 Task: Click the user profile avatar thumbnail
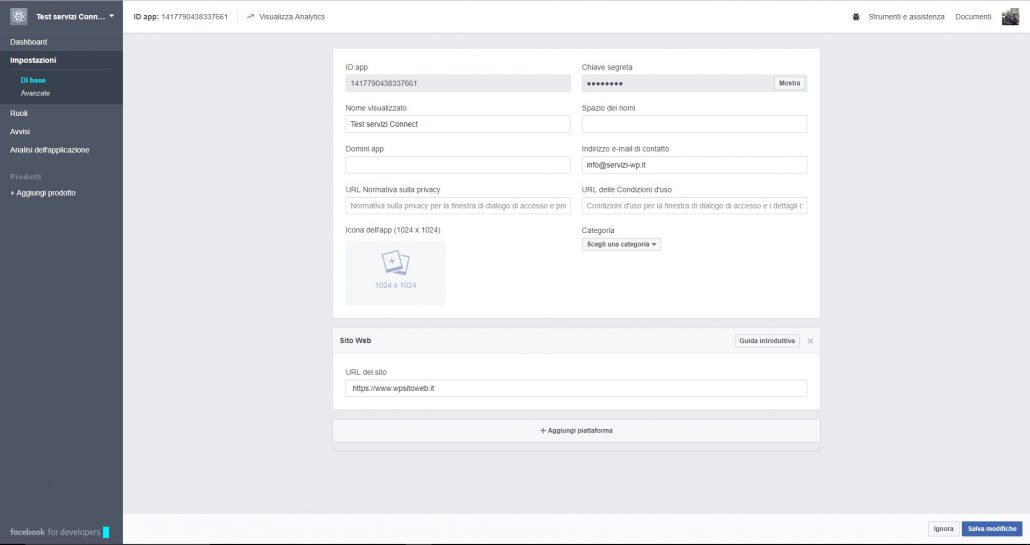[x=1010, y=17]
